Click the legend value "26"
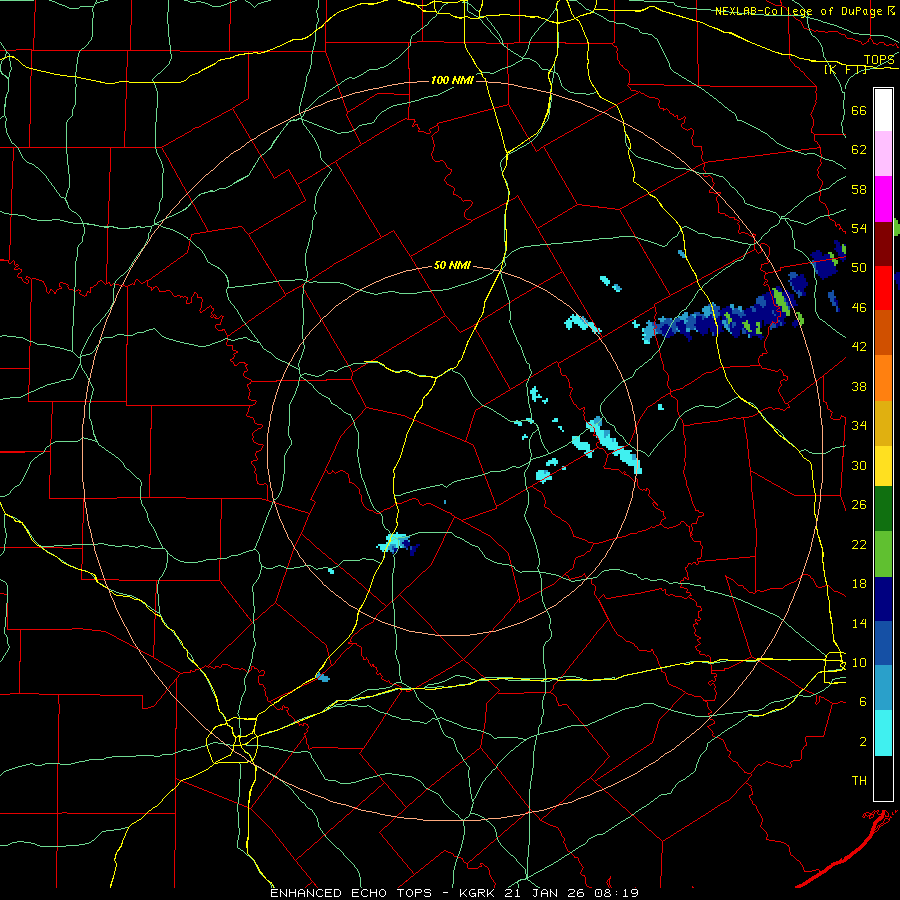 tap(859, 505)
